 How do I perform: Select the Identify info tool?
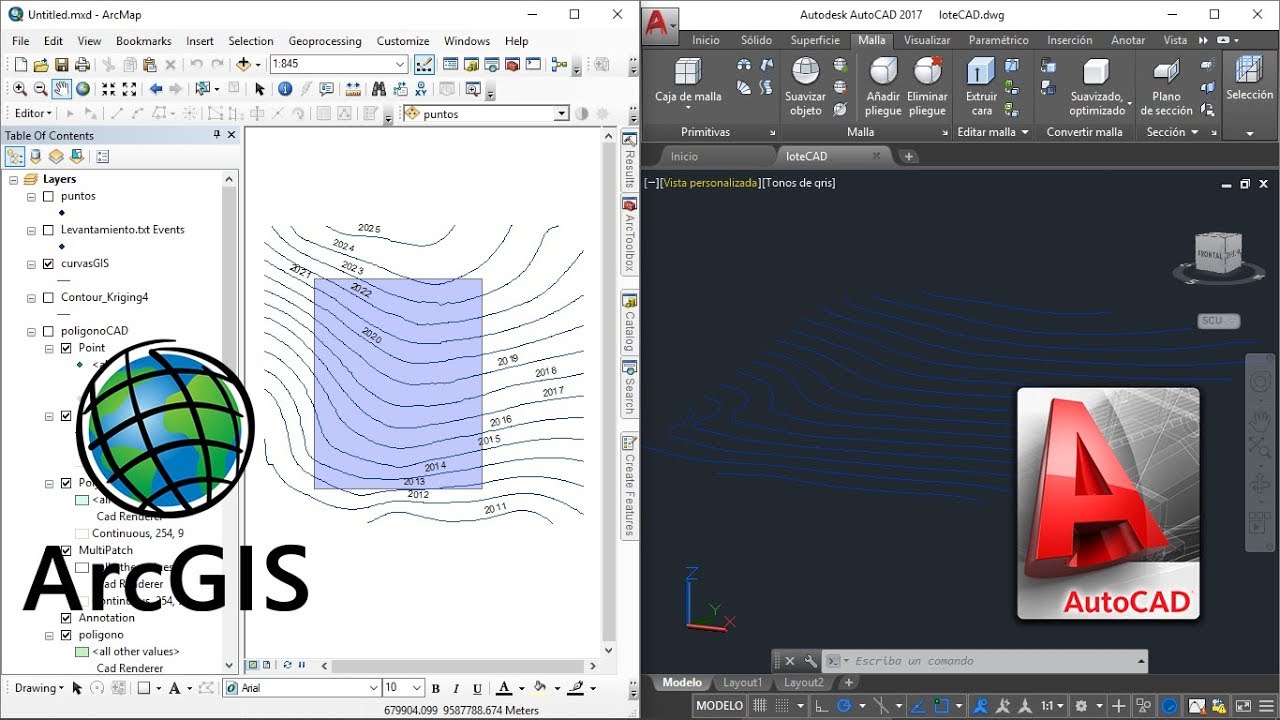(x=285, y=89)
